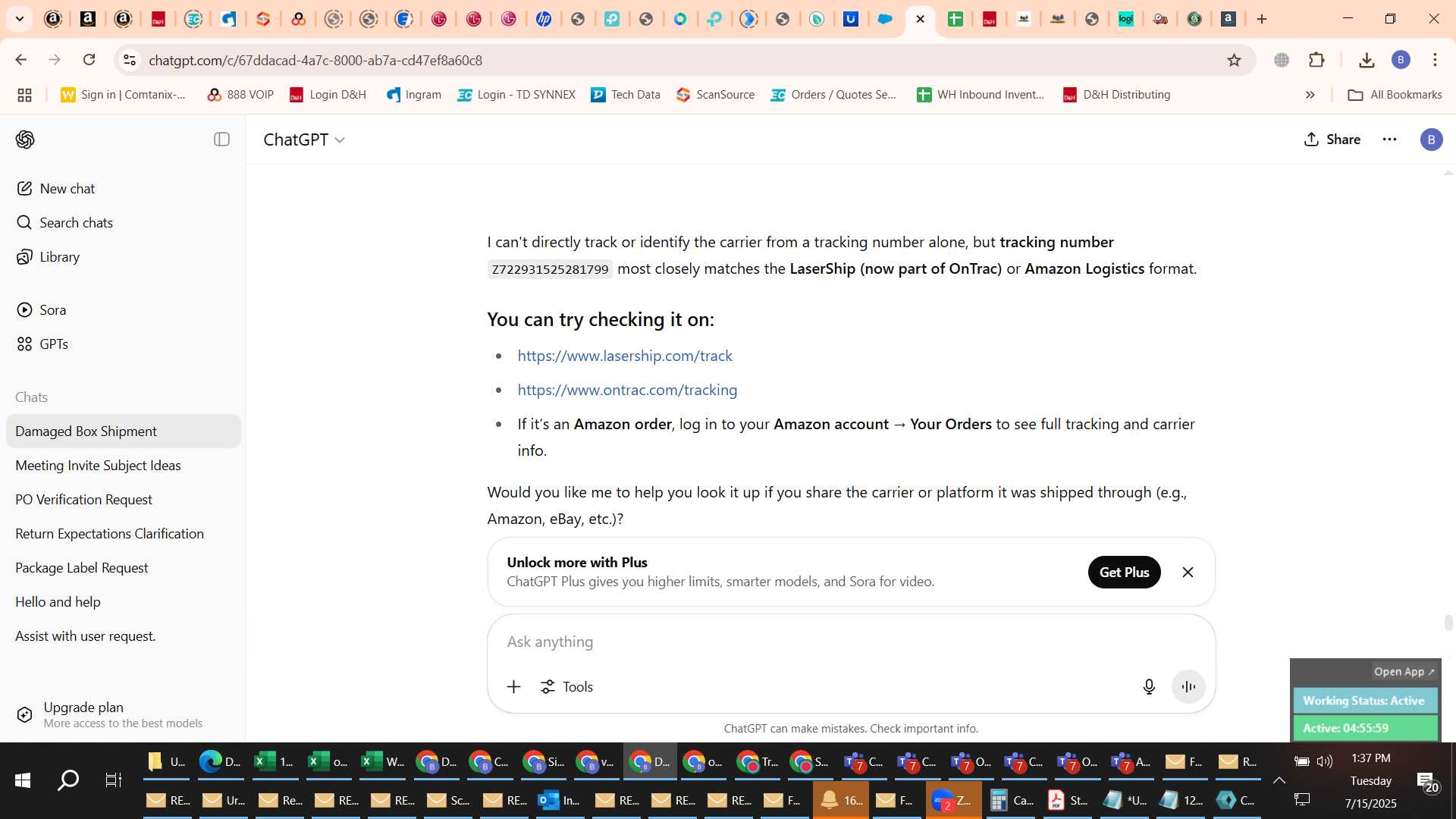1456x819 pixels.
Task: Open the Damaged Box Shipment chat
Action: [124, 431]
